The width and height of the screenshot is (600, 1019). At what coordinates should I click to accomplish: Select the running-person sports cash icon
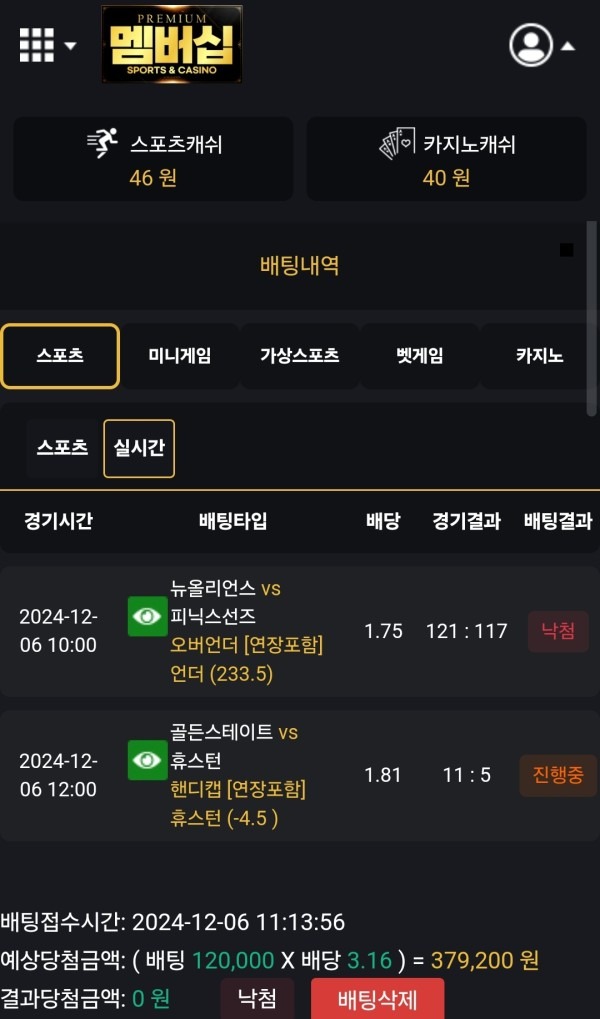point(102,140)
